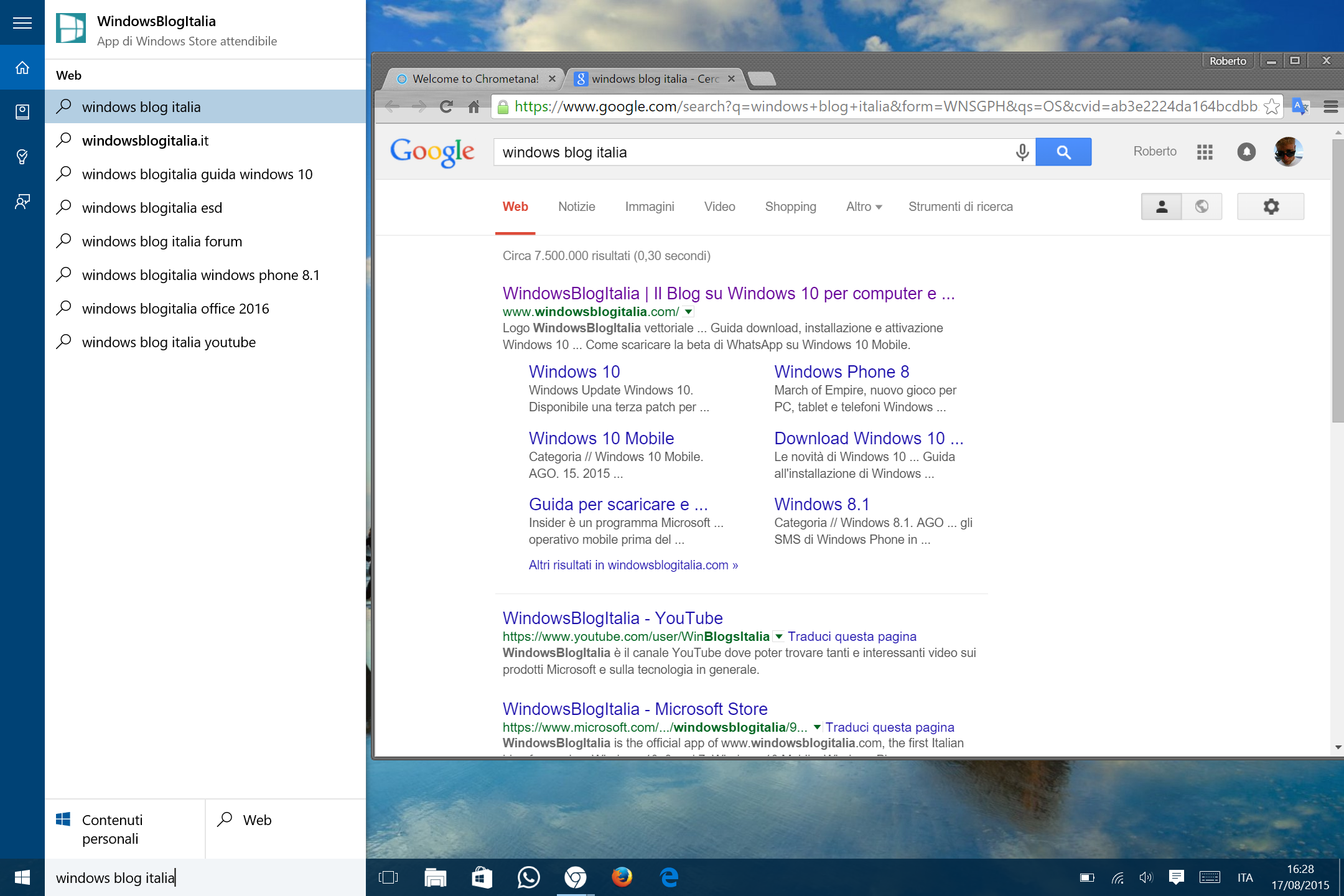
Task: Open Altri risultati in windowsblogitalia.com
Action: pyautogui.click(x=633, y=565)
